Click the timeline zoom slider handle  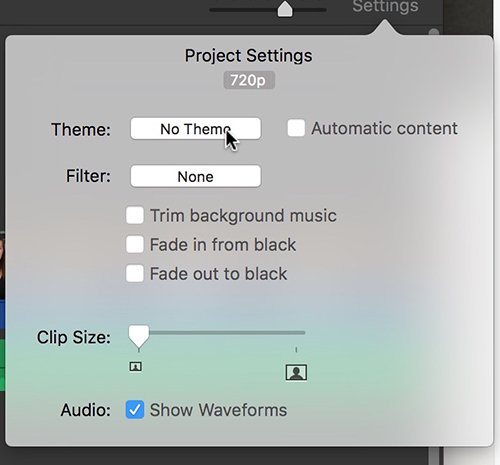click(x=285, y=9)
